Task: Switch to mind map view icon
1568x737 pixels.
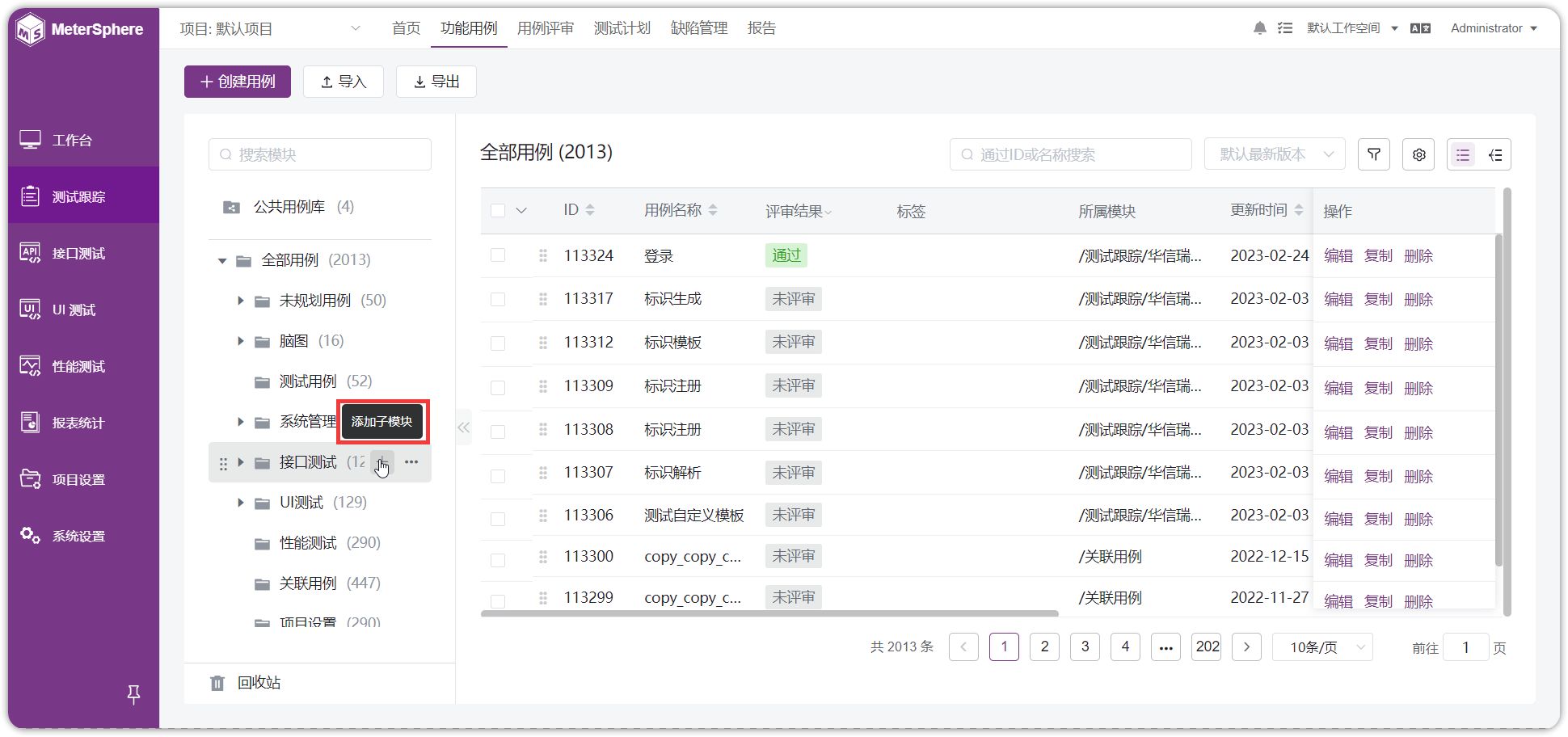Action: pyautogui.click(x=1495, y=155)
